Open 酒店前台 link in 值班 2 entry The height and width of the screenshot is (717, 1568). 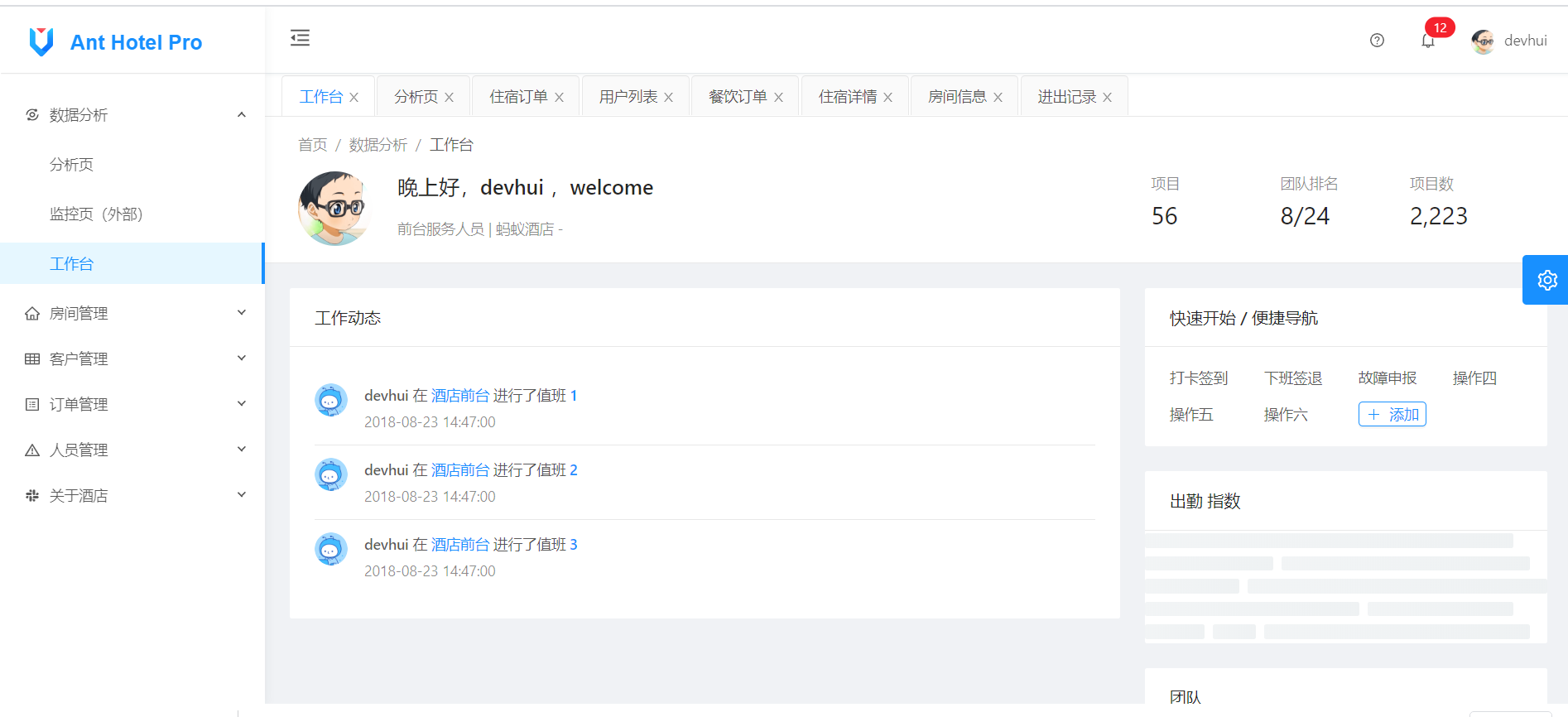pyautogui.click(x=460, y=470)
